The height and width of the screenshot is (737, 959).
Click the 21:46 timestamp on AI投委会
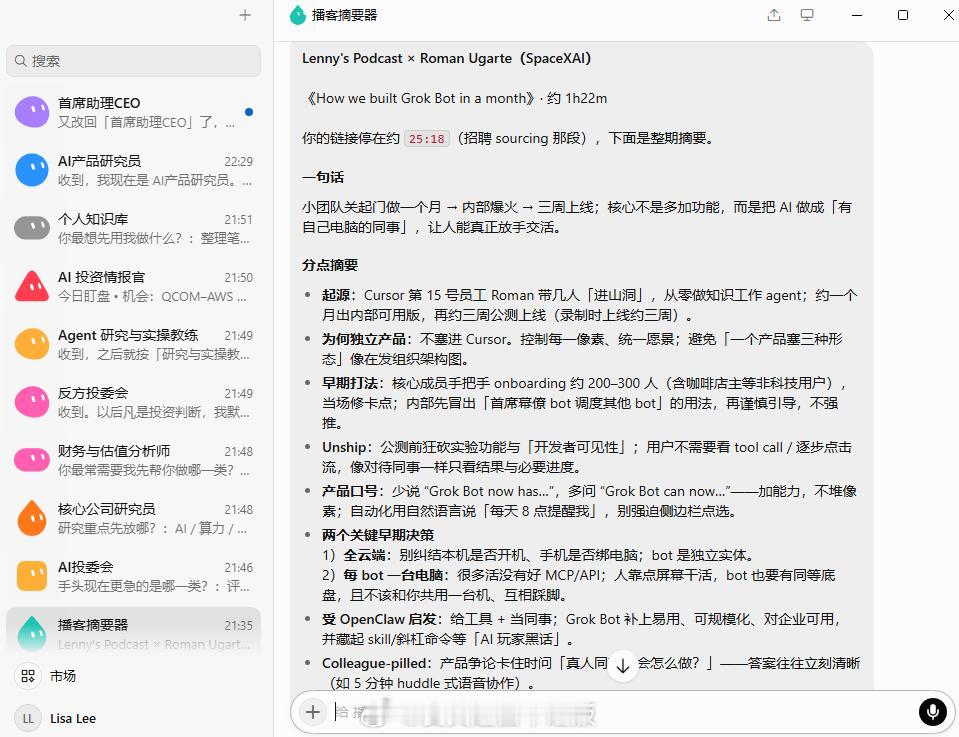(x=239, y=568)
